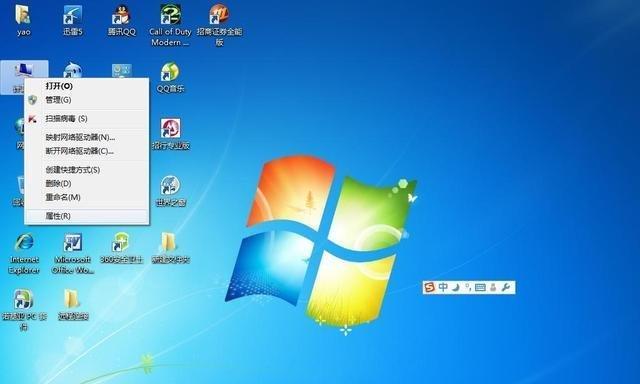Toggle the punctuation mode on IME bar

click(468, 287)
